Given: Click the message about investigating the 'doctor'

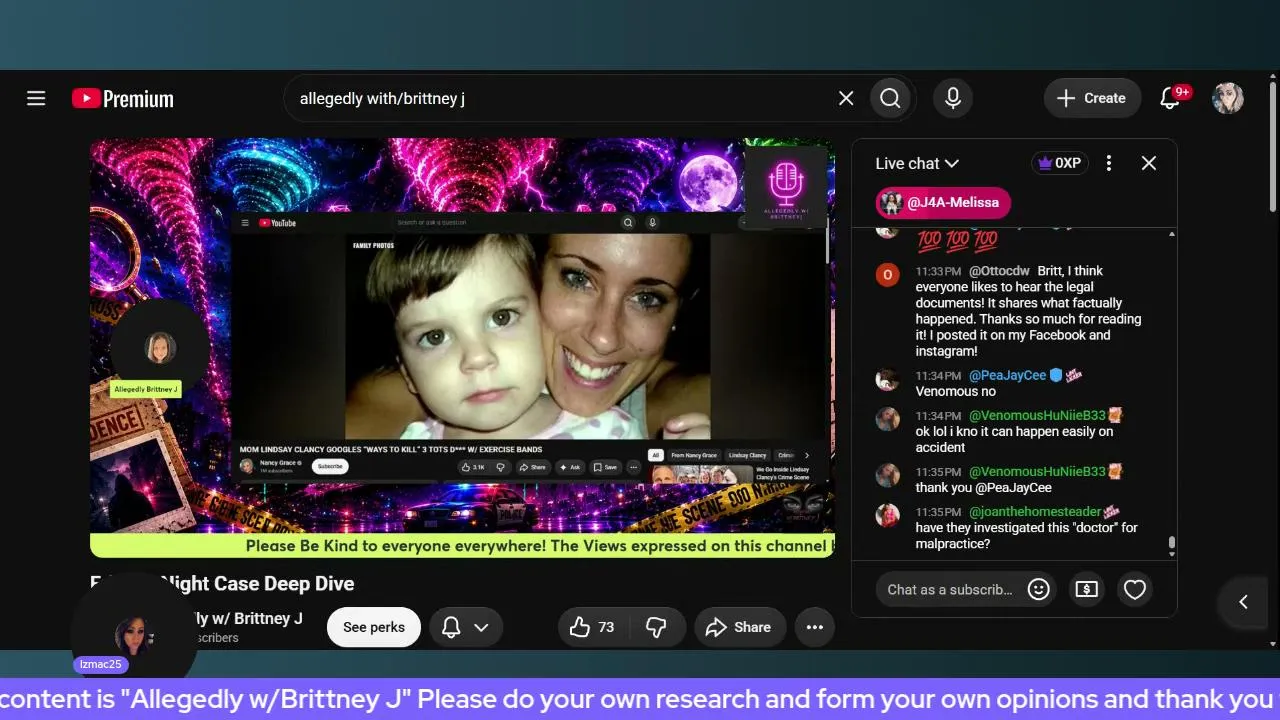Looking at the screenshot, I should click(1027, 536).
